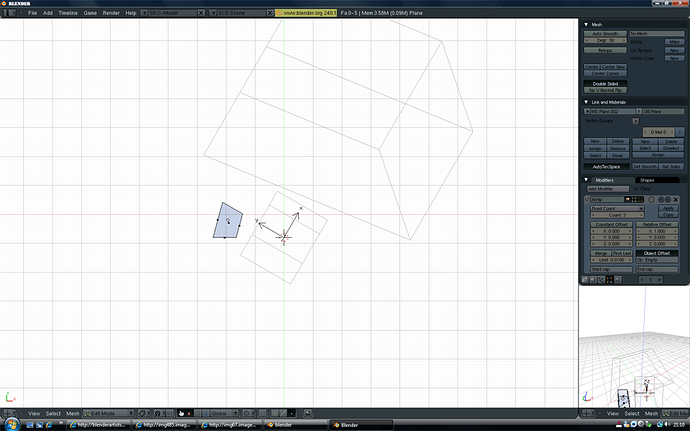This screenshot has height=431, width=690.
Task: Toggle Array modifier during rendering icon
Action: (628, 200)
